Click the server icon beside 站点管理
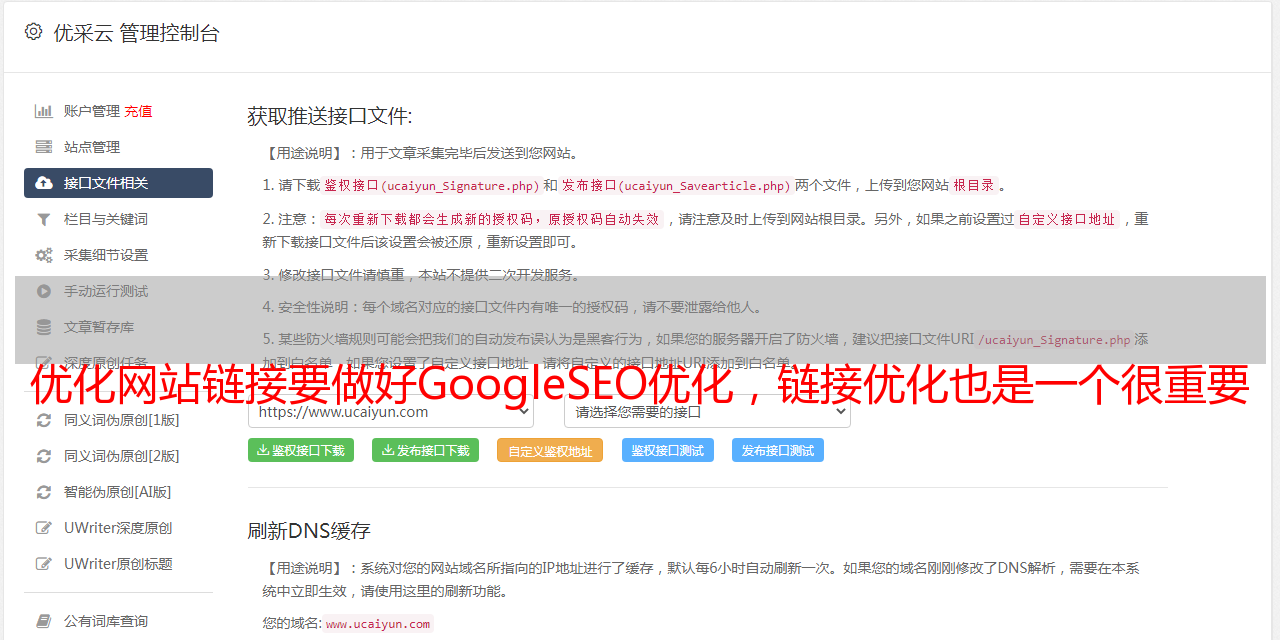The width and height of the screenshot is (1280, 640). coord(44,147)
